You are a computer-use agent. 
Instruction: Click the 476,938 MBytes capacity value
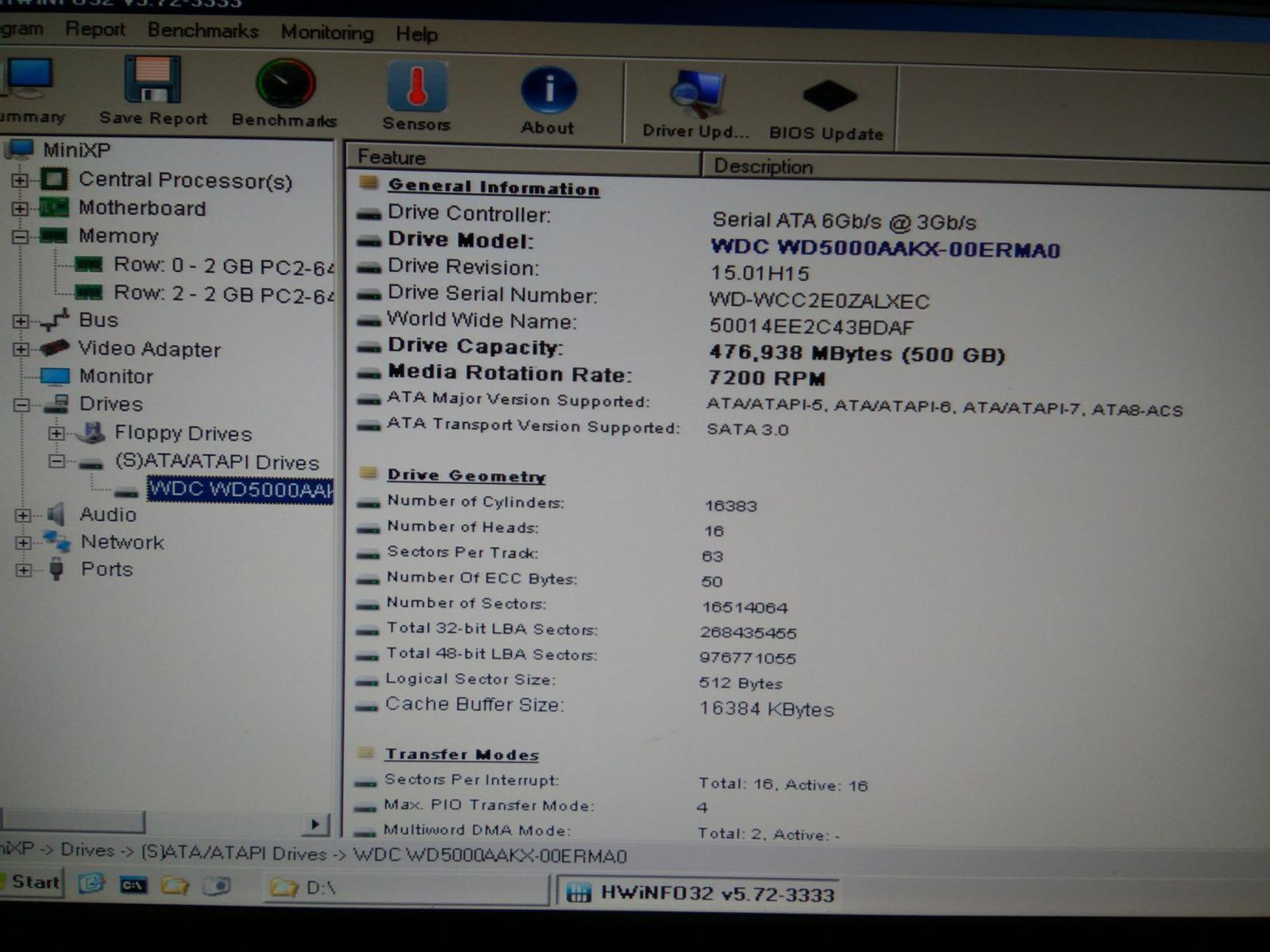(x=856, y=354)
